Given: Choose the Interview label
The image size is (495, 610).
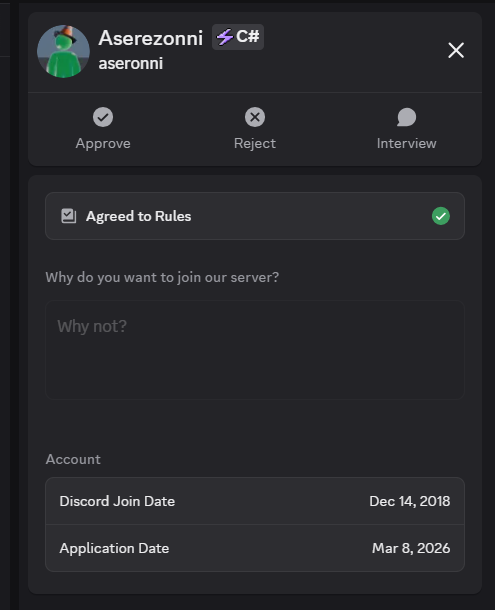Looking at the screenshot, I should coord(406,144).
